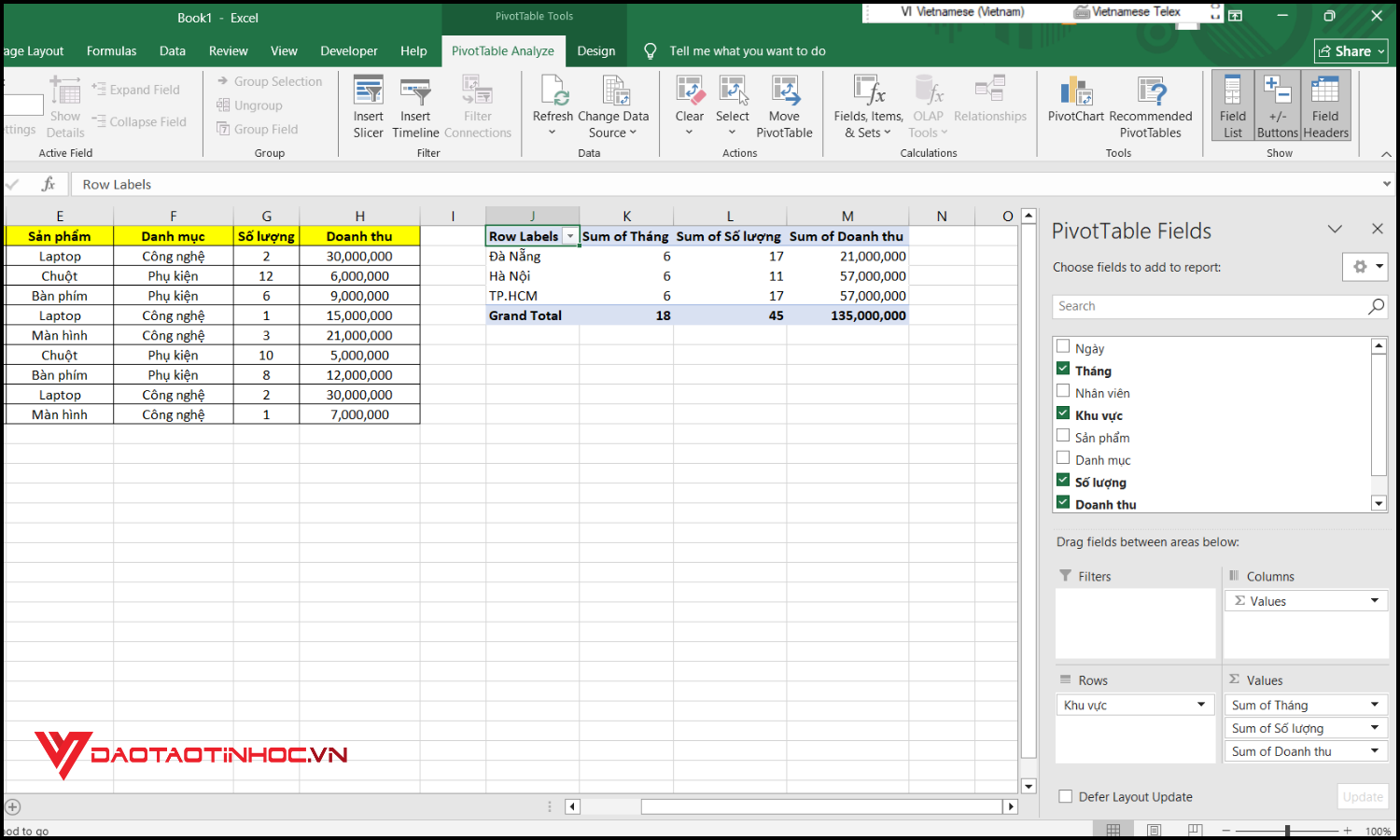
Task: Create a PivotChart
Action: point(1074,105)
